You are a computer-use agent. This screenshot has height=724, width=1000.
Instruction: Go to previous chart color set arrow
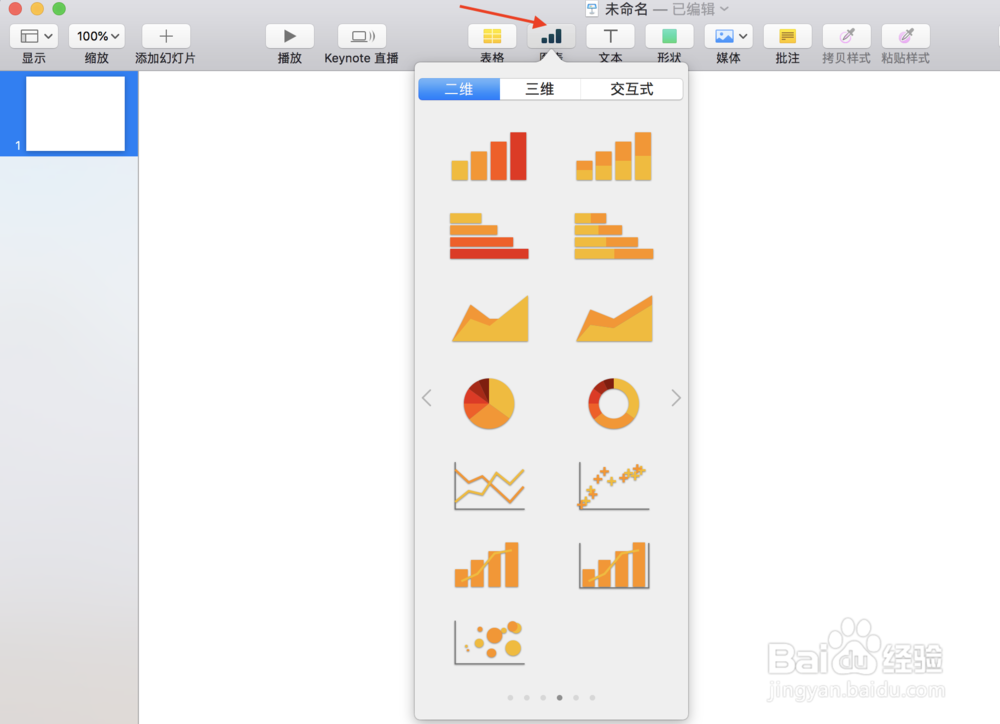pos(427,398)
